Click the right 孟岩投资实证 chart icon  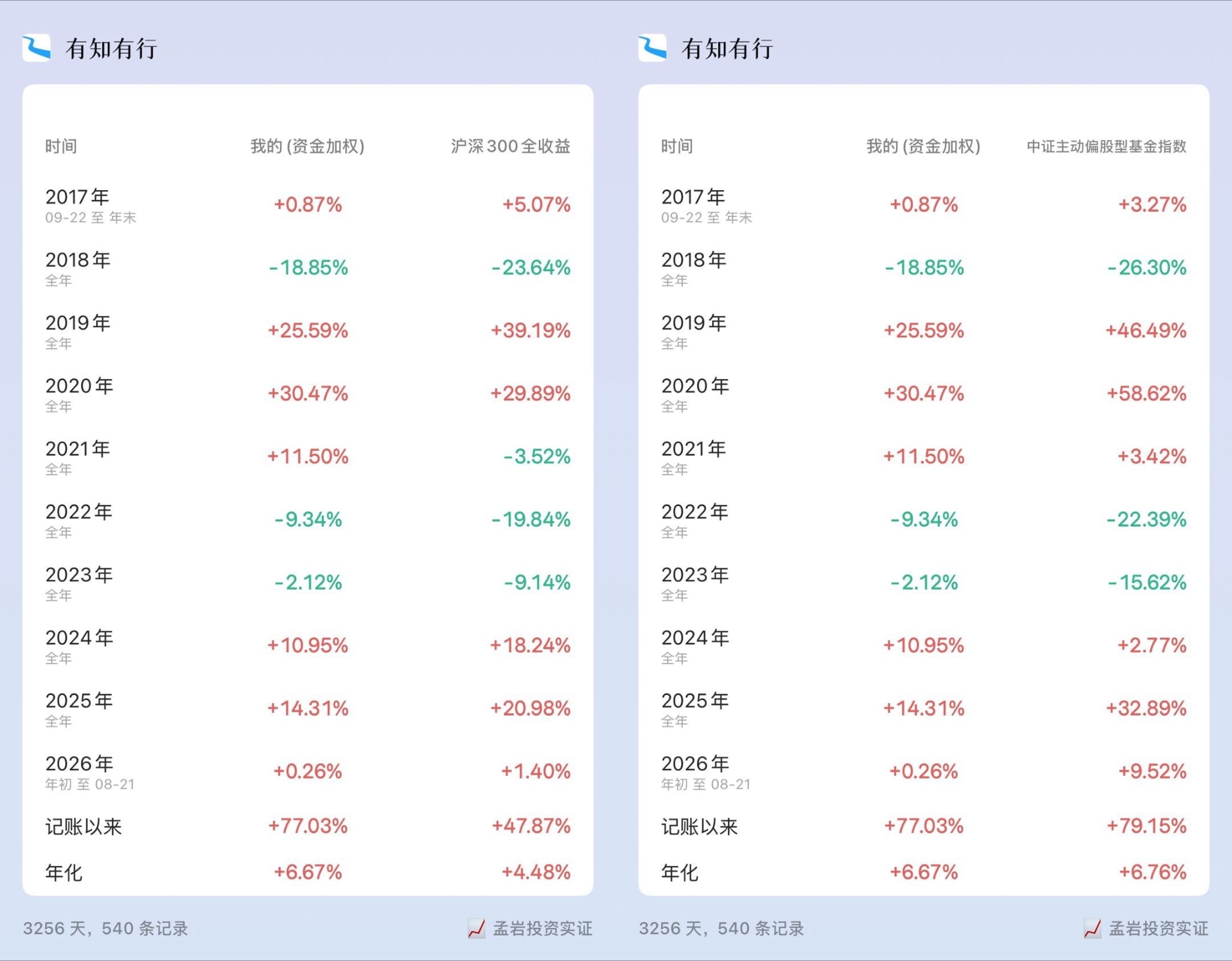click(1093, 928)
